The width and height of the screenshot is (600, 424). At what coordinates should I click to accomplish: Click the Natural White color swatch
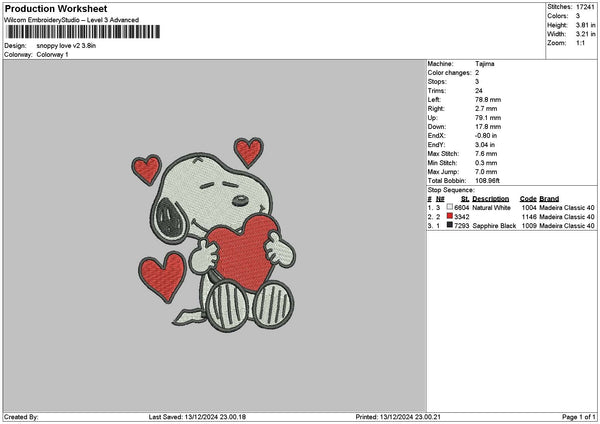[450, 207]
